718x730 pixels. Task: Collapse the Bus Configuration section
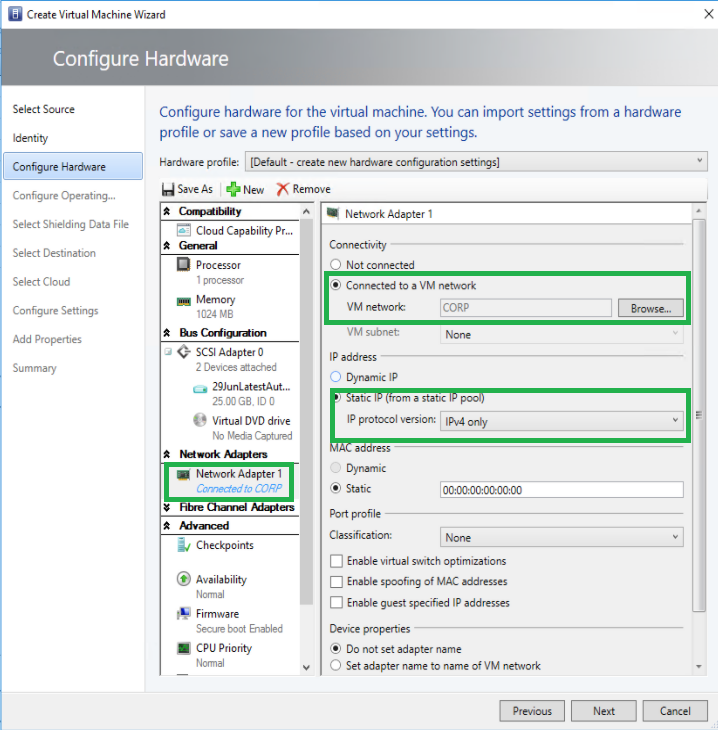(167, 332)
